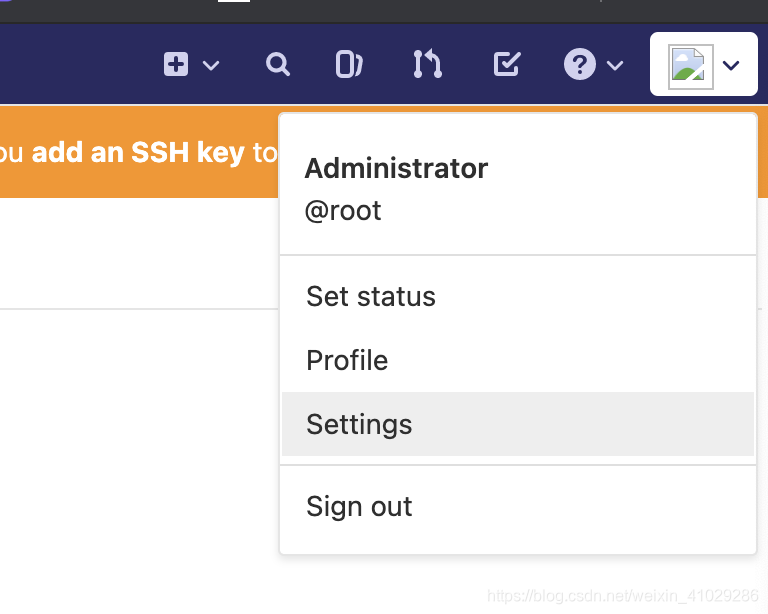Click the plus icon to create new item
768x614 pixels.
pos(176,64)
